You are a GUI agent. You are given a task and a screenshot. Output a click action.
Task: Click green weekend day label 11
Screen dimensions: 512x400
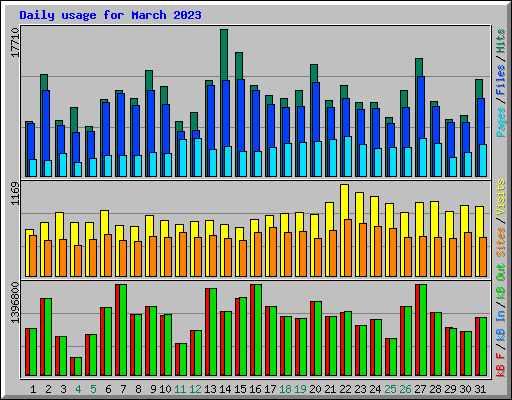pyautogui.click(x=180, y=389)
